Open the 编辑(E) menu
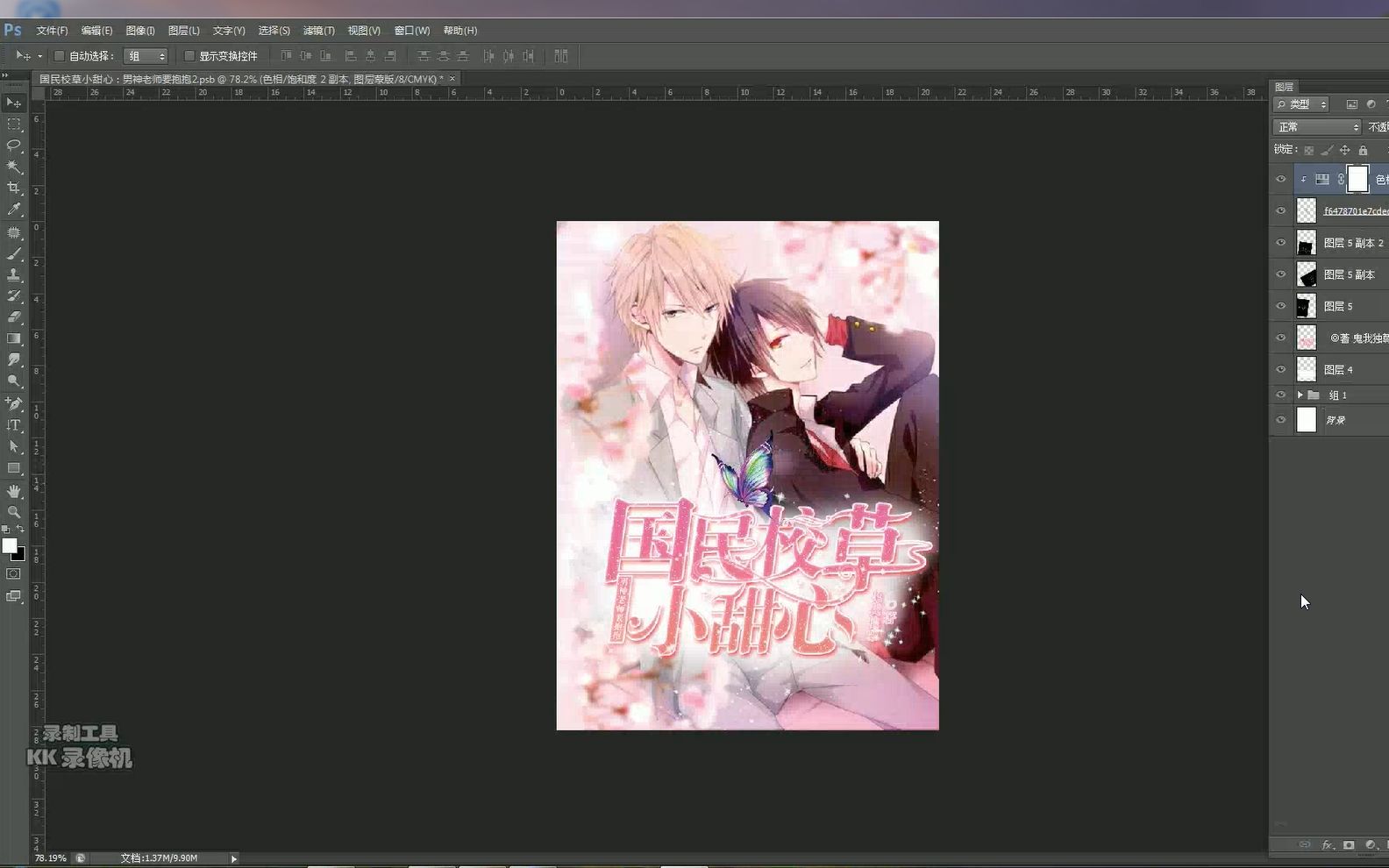This screenshot has width=1389, height=868. coord(96,31)
